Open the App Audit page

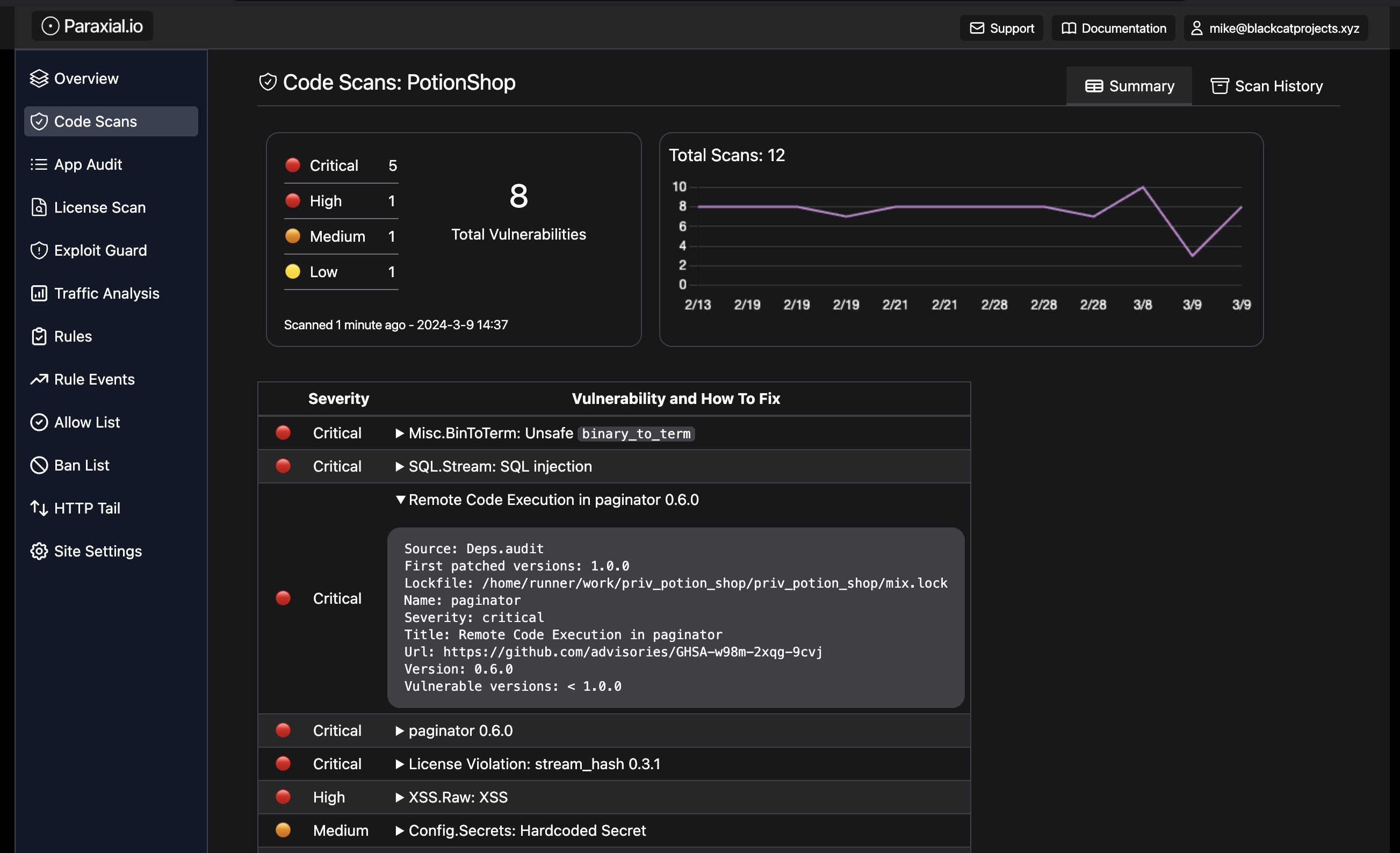click(111, 164)
